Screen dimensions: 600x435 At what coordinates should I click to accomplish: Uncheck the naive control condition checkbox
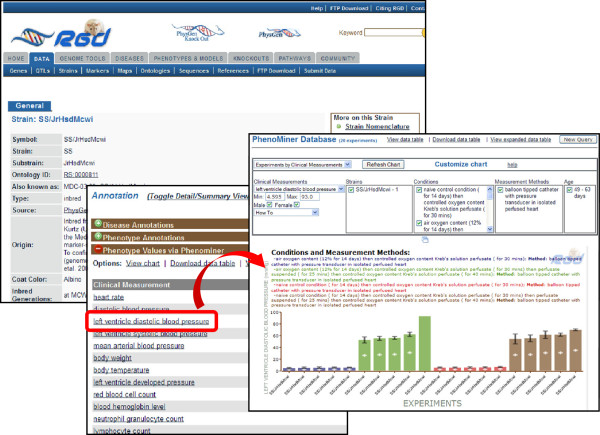tap(419, 190)
